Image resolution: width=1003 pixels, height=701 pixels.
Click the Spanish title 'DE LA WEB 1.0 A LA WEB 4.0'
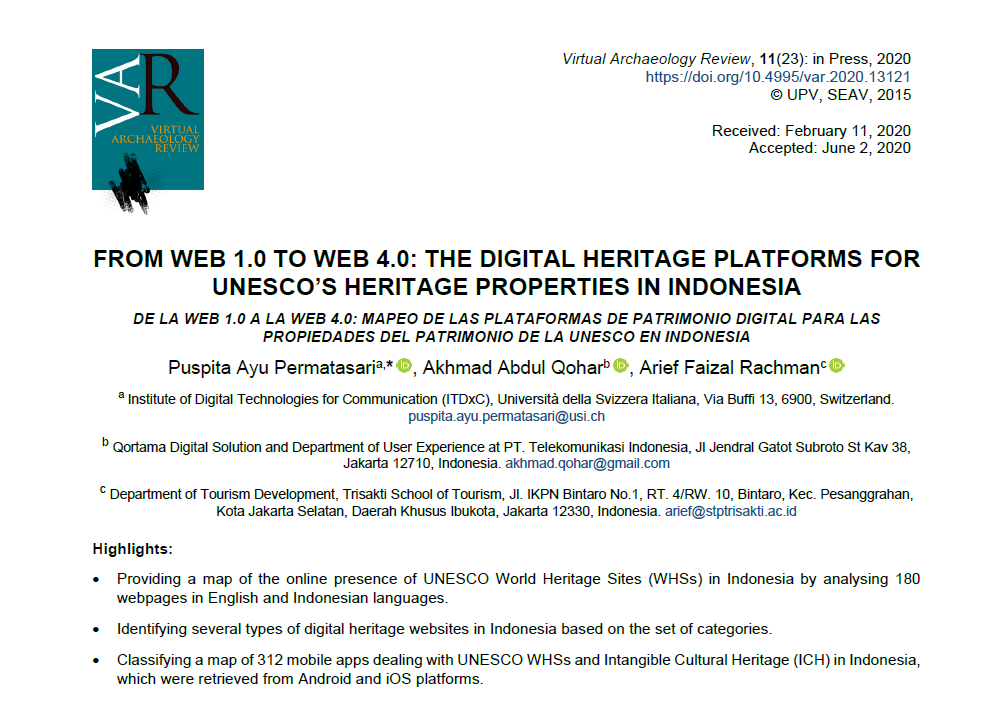507,327
